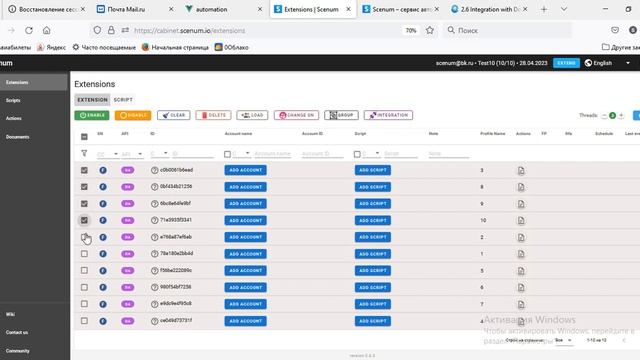Open the Script condition dropdown
The width and height of the screenshot is (640, 360).
pyautogui.click(x=371, y=153)
